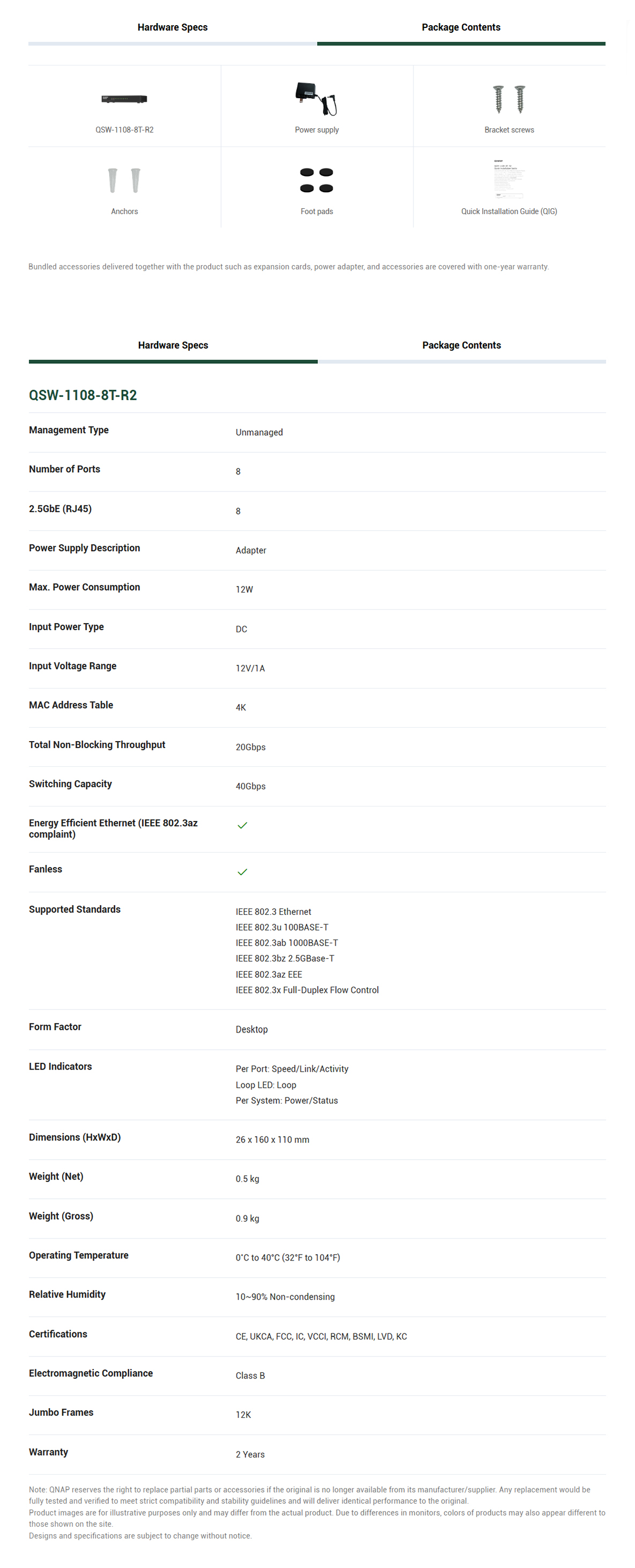Click the Quick Installation Guide thumbnail

point(509,180)
